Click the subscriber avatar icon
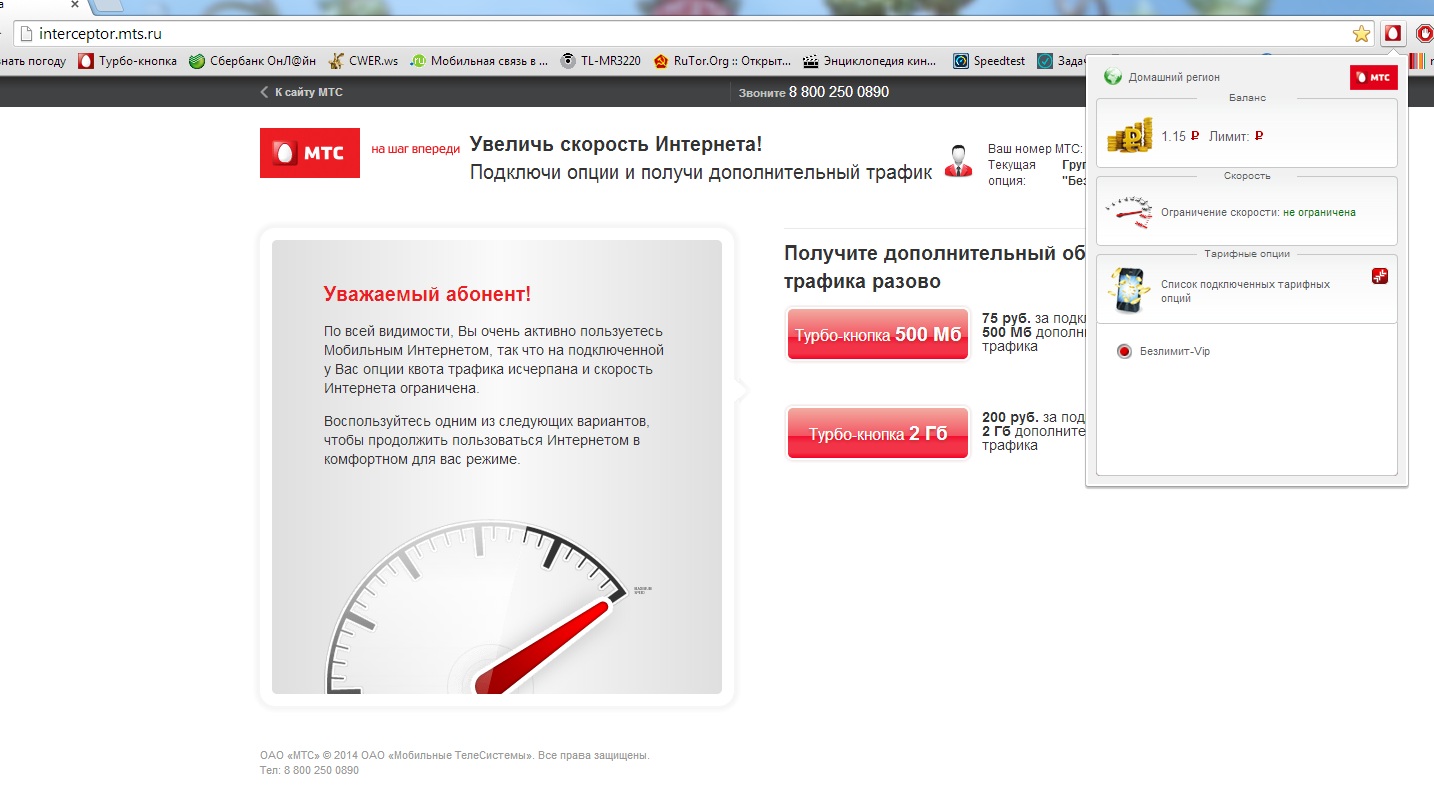Screen dimensions: 1434x800 pyautogui.click(x=959, y=161)
